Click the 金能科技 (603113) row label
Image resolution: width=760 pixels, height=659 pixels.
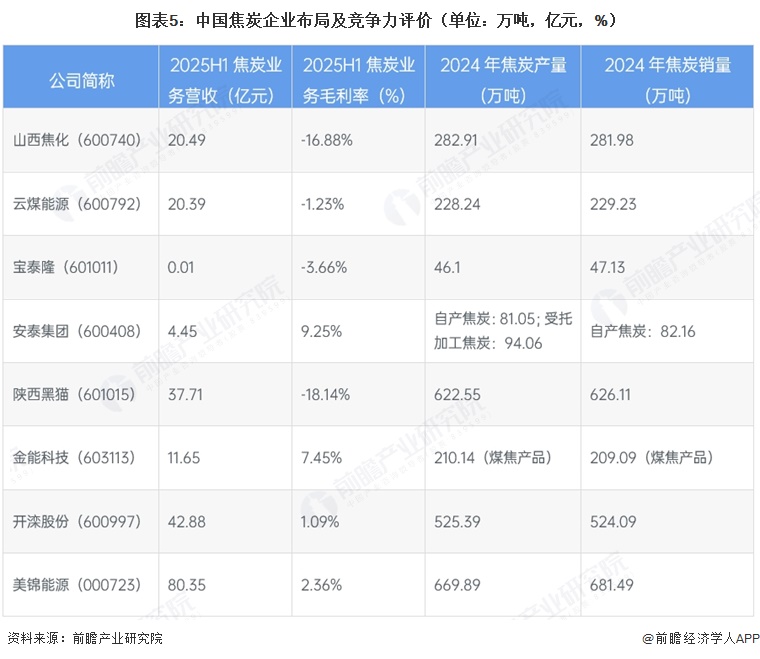click(x=74, y=458)
